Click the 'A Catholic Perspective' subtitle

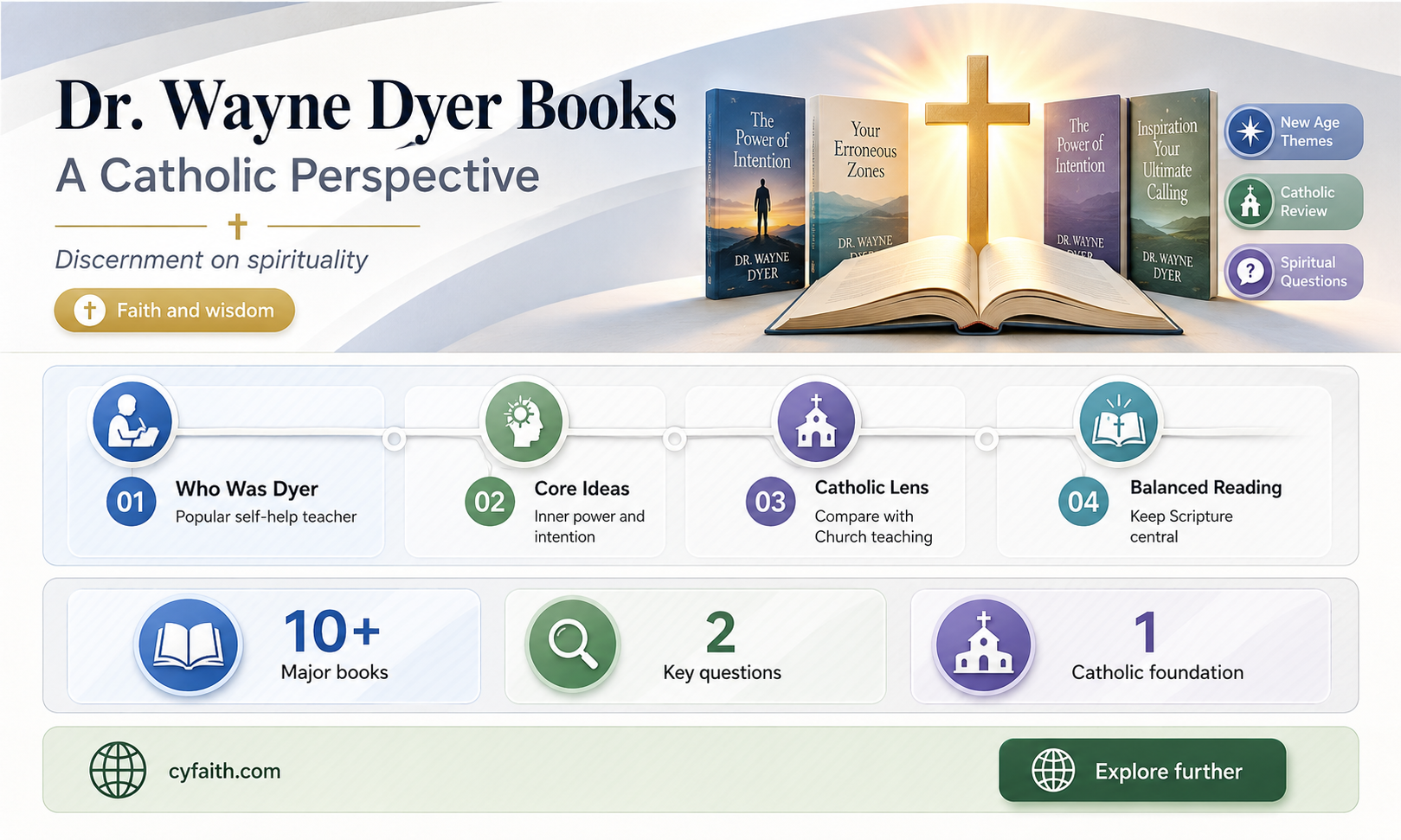click(x=298, y=176)
